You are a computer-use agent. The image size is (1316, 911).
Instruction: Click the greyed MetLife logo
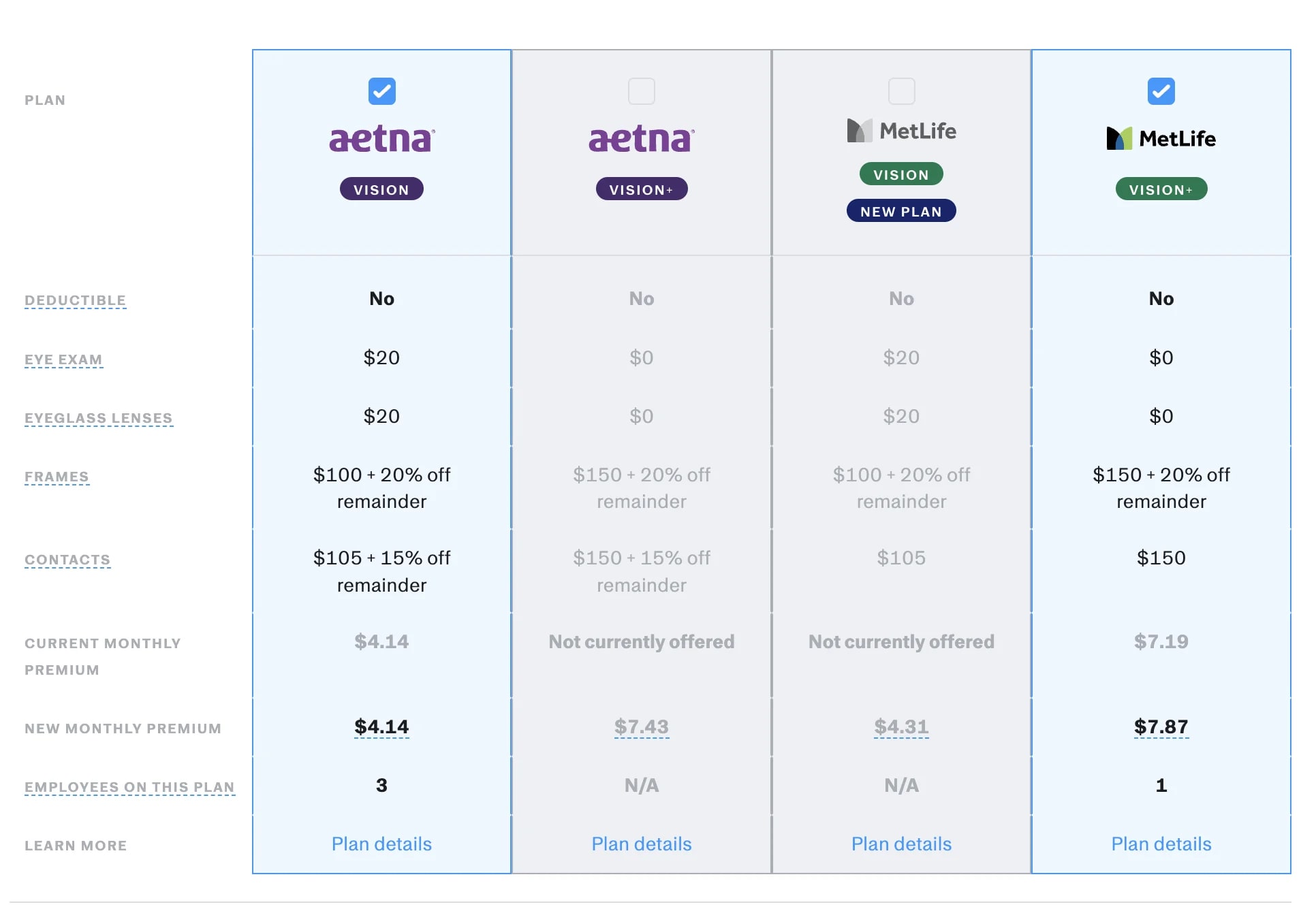pyautogui.click(x=901, y=131)
